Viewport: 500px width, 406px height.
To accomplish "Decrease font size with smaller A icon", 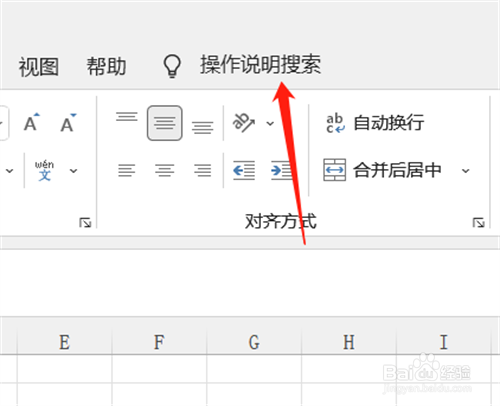I will pos(68,123).
